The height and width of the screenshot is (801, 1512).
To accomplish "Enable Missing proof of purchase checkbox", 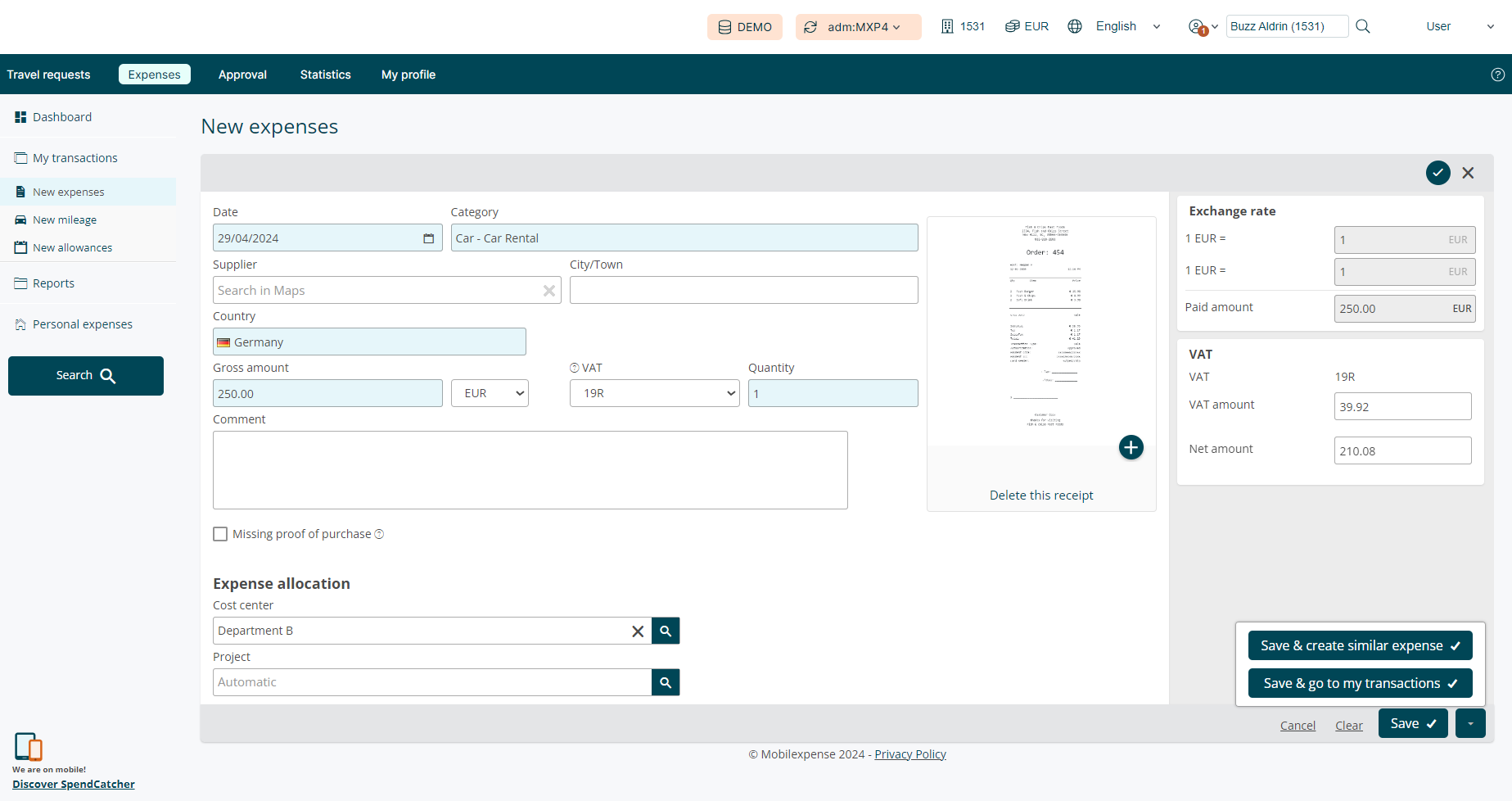I will [x=220, y=534].
